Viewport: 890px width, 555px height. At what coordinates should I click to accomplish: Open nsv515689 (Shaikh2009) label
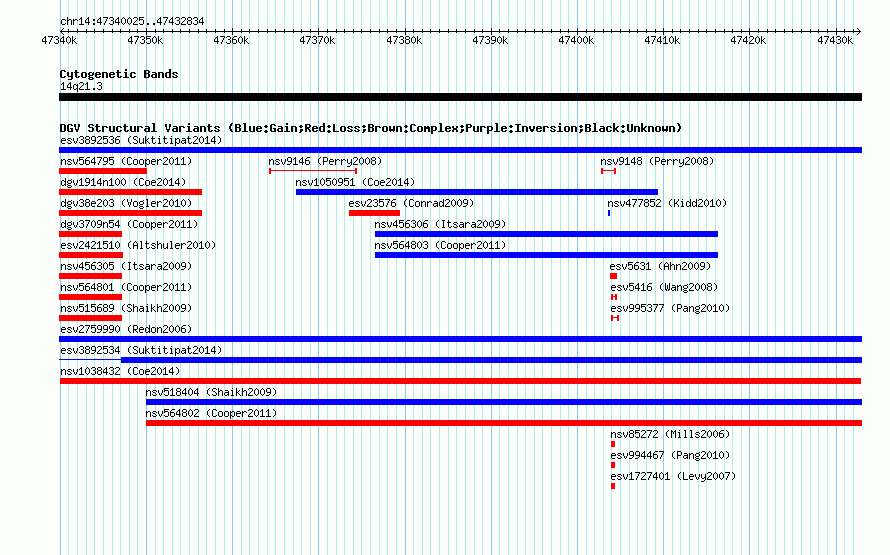pyautogui.click(x=126, y=308)
